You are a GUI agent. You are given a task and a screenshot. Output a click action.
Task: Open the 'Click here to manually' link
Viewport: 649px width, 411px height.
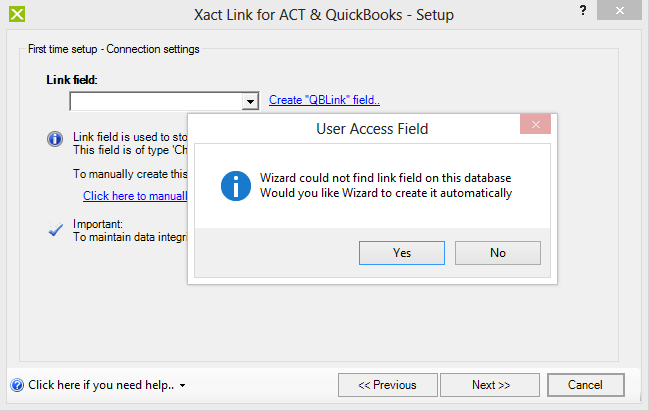tap(135, 196)
